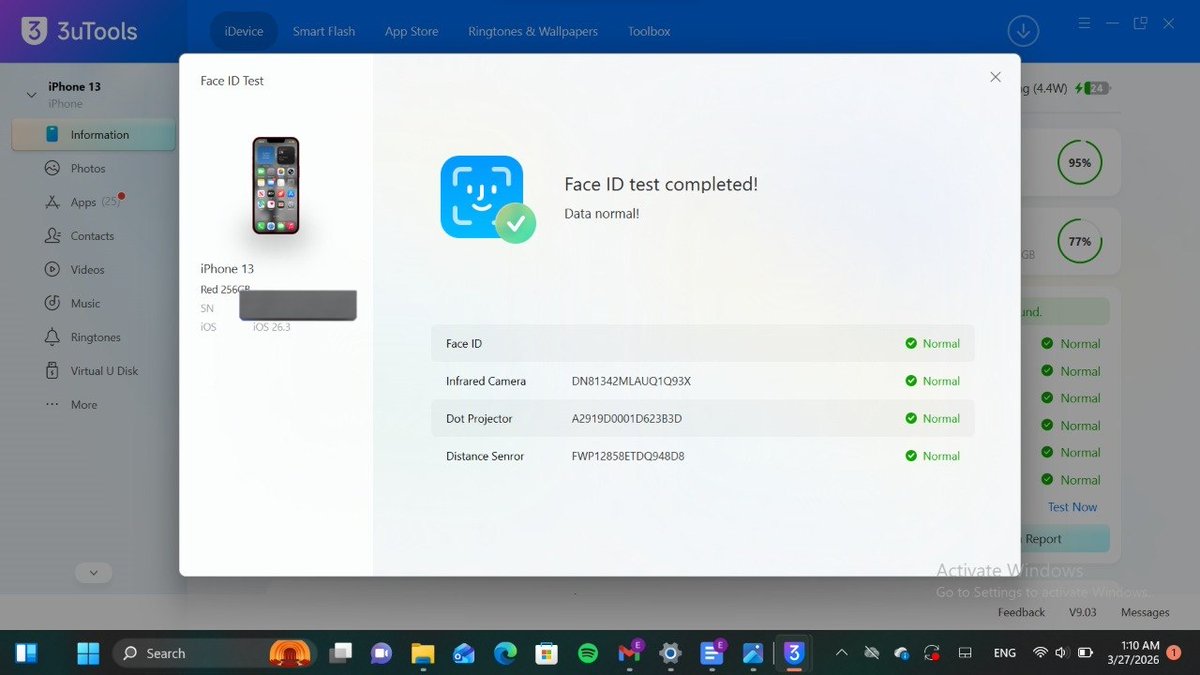
Task: Click the 95% circular gauge
Action: click(x=1079, y=162)
